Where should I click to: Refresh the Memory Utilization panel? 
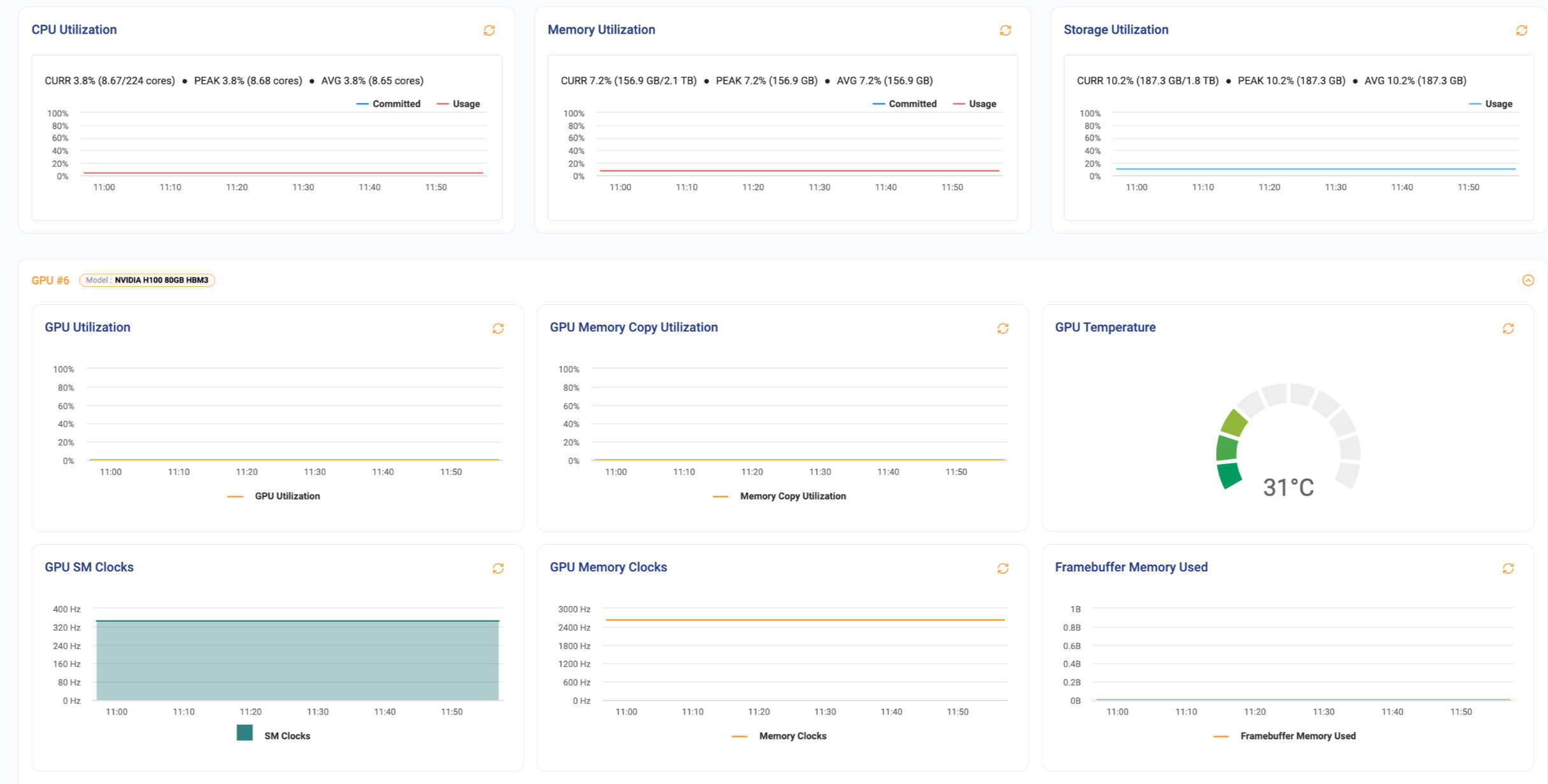pyautogui.click(x=1005, y=31)
